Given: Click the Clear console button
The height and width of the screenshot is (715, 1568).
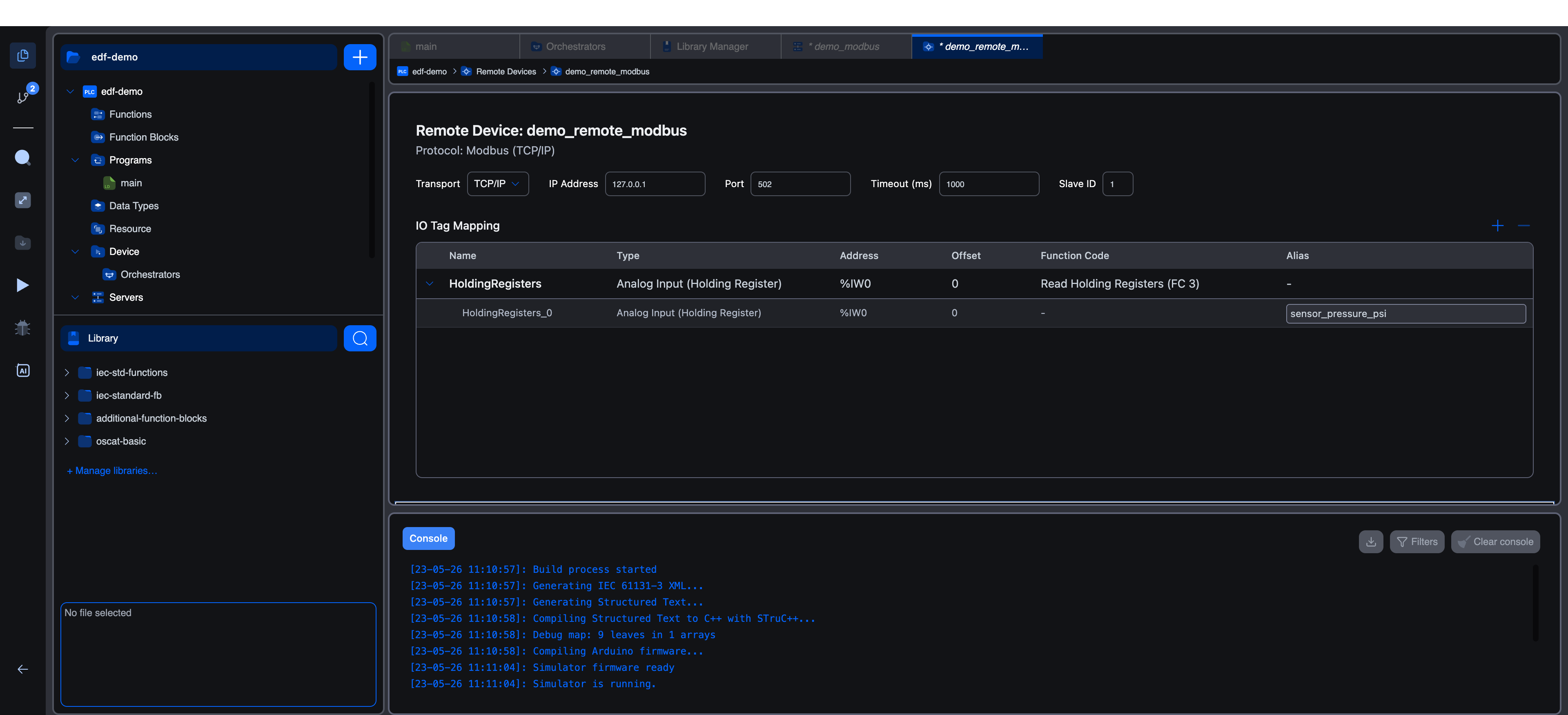Looking at the screenshot, I should pyautogui.click(x=1495, y=541).
